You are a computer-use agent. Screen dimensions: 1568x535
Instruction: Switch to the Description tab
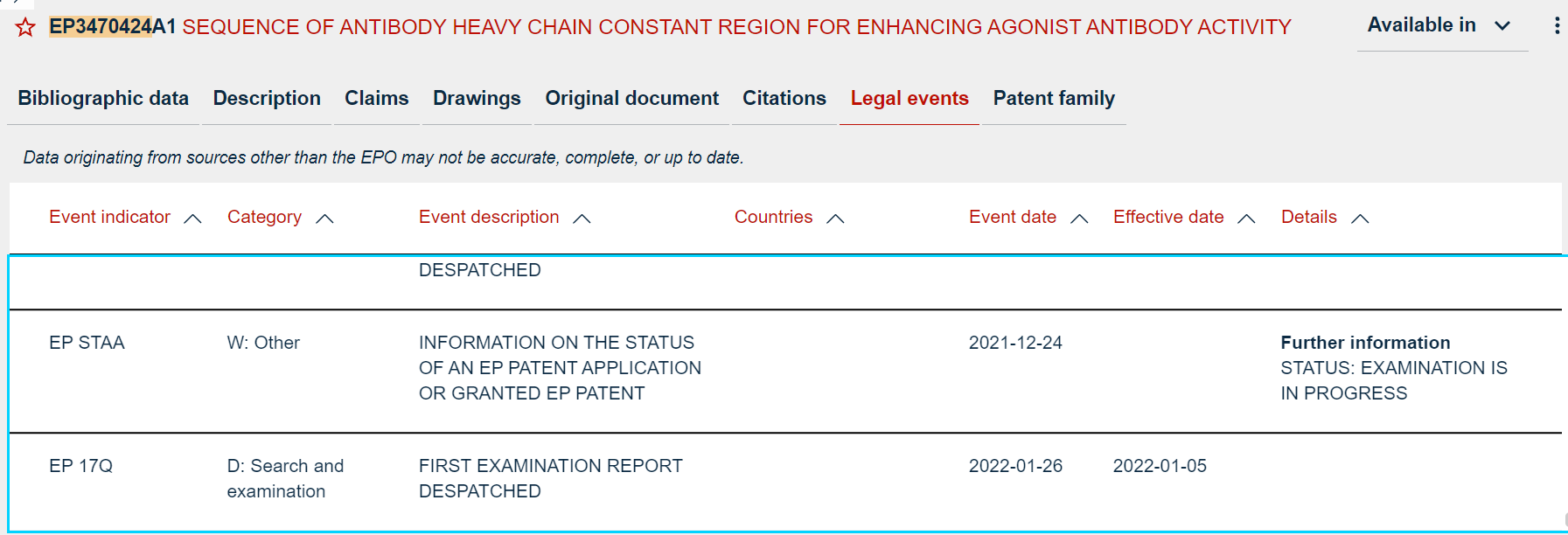pos(267,98)
